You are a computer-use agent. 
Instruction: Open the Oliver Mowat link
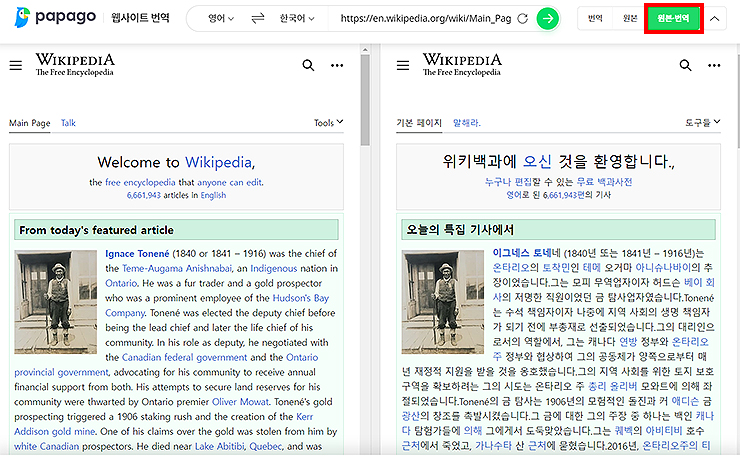[x=241, y=402]
